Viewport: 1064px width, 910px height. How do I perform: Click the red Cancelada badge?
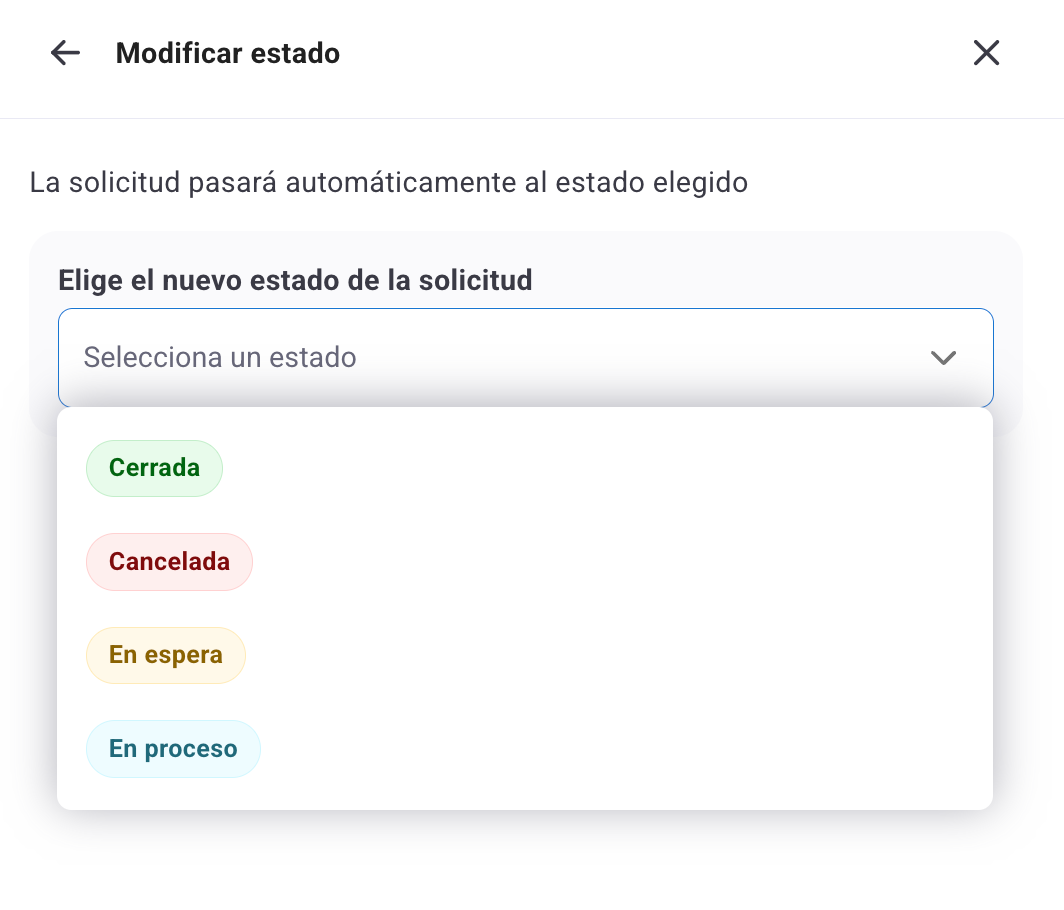[169, 562]
